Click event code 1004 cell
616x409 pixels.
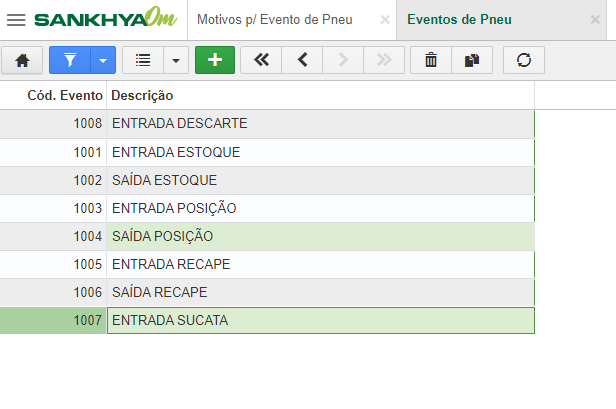tap(53, 237)
